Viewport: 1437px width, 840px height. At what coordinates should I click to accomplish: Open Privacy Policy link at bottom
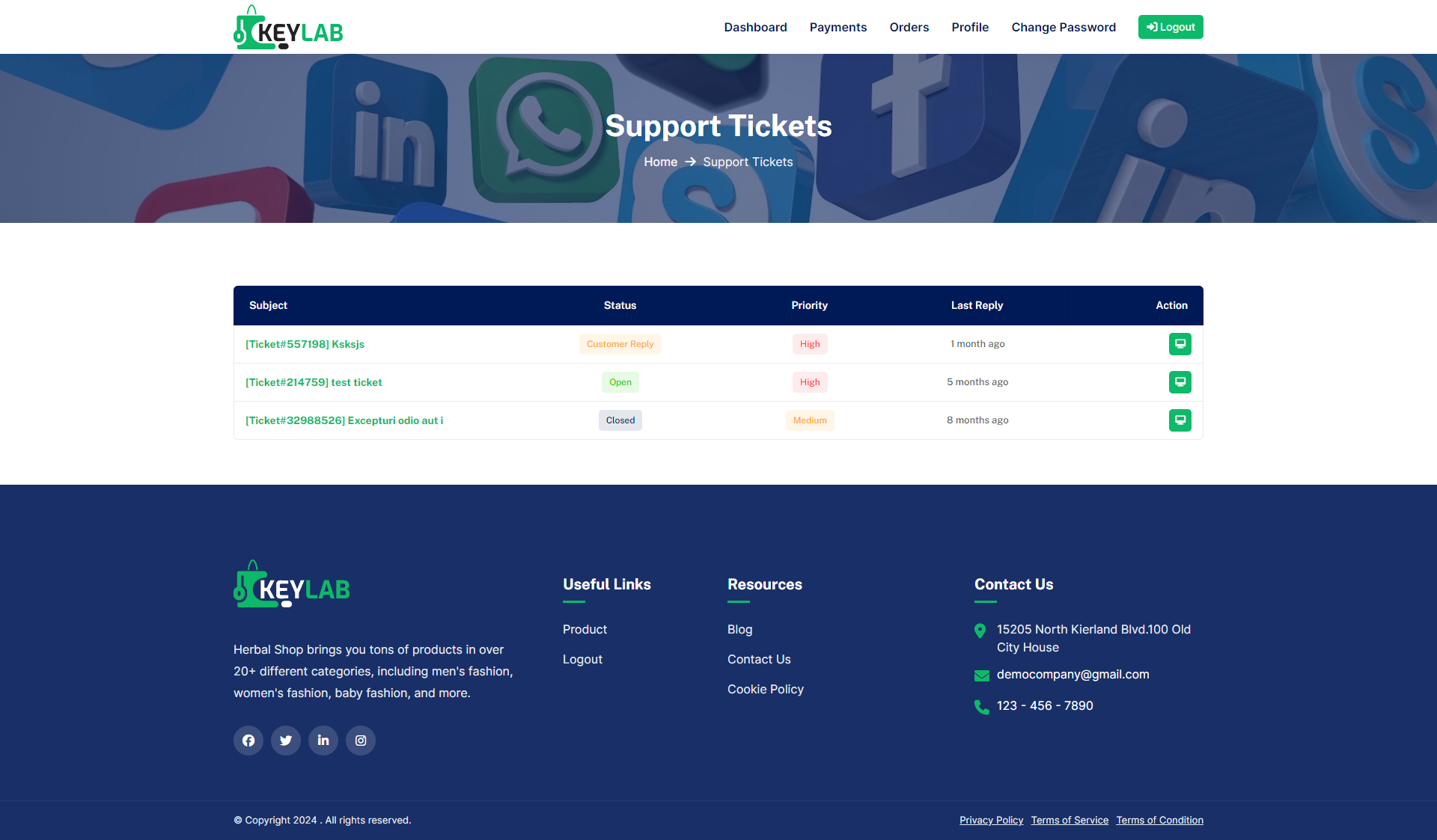click(991, 820)
